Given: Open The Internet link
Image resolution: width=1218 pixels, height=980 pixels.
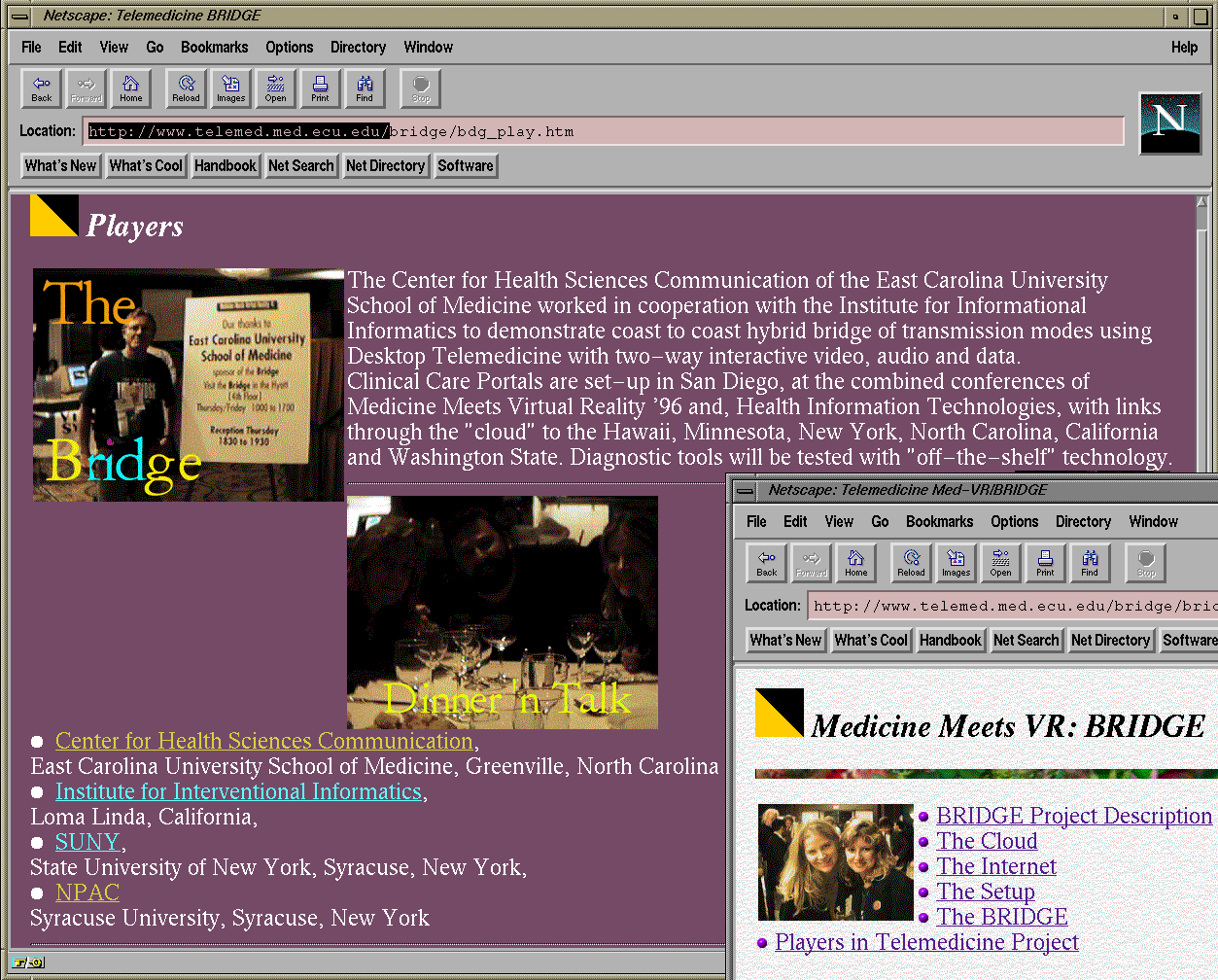Looking at the screenshot, I should coord(996,866).
